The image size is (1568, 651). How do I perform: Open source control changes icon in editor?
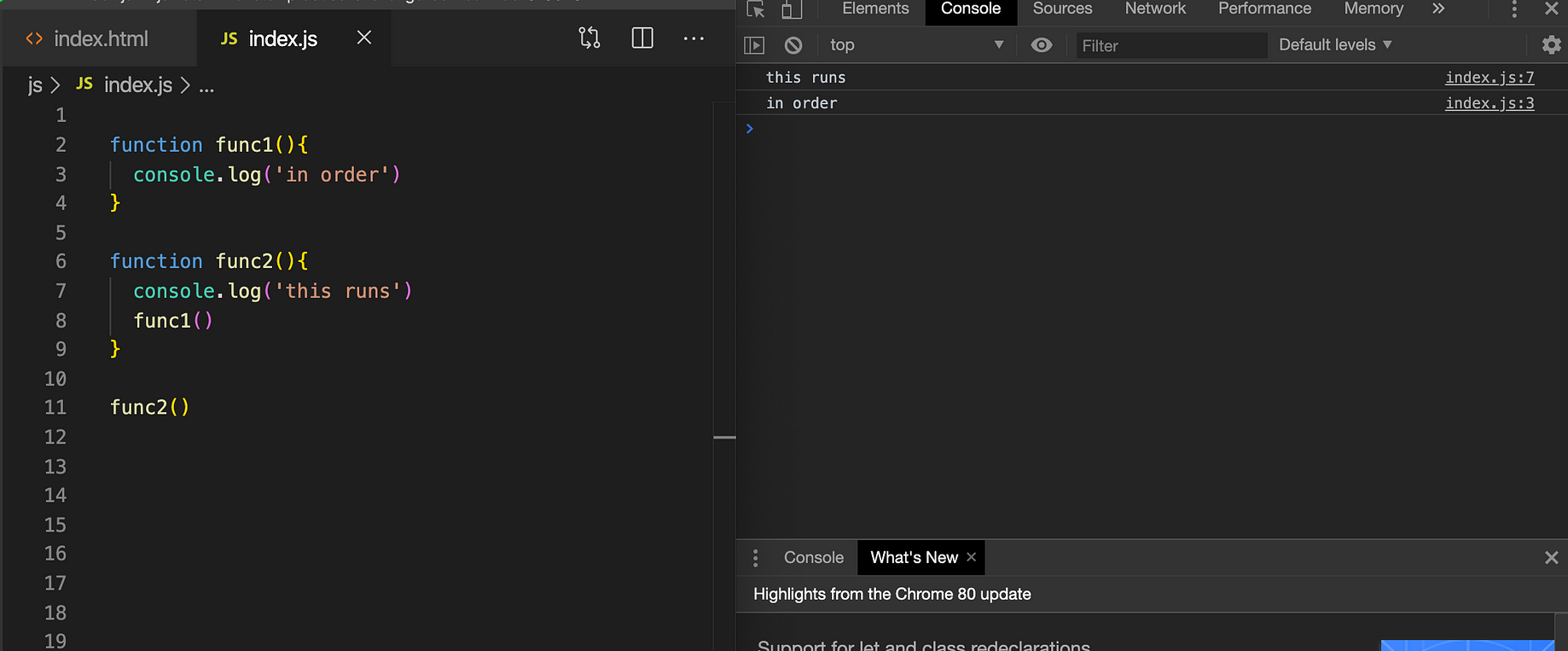click(x=589, y=38)
